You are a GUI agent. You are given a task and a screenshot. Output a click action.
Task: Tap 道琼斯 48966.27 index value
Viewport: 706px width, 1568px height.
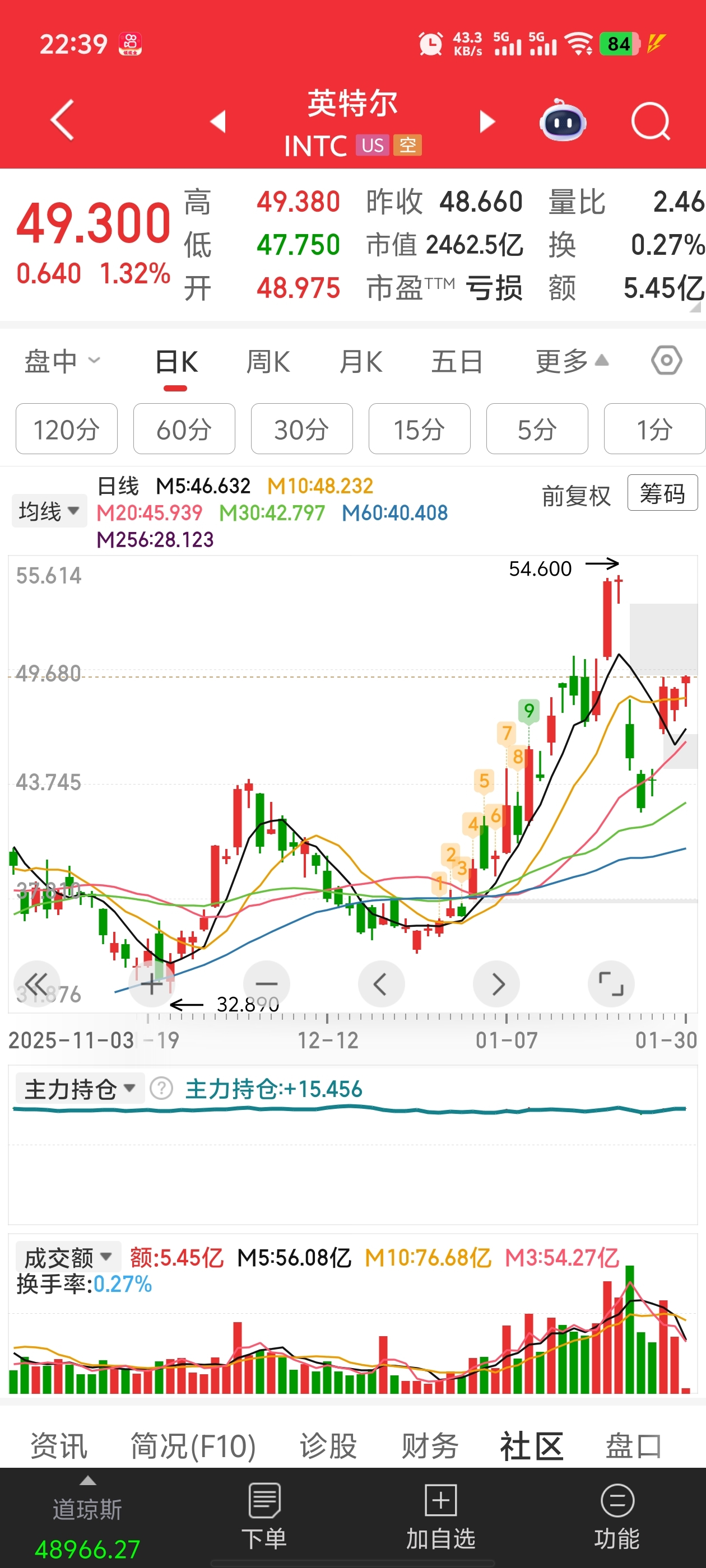coord(88,1548)
